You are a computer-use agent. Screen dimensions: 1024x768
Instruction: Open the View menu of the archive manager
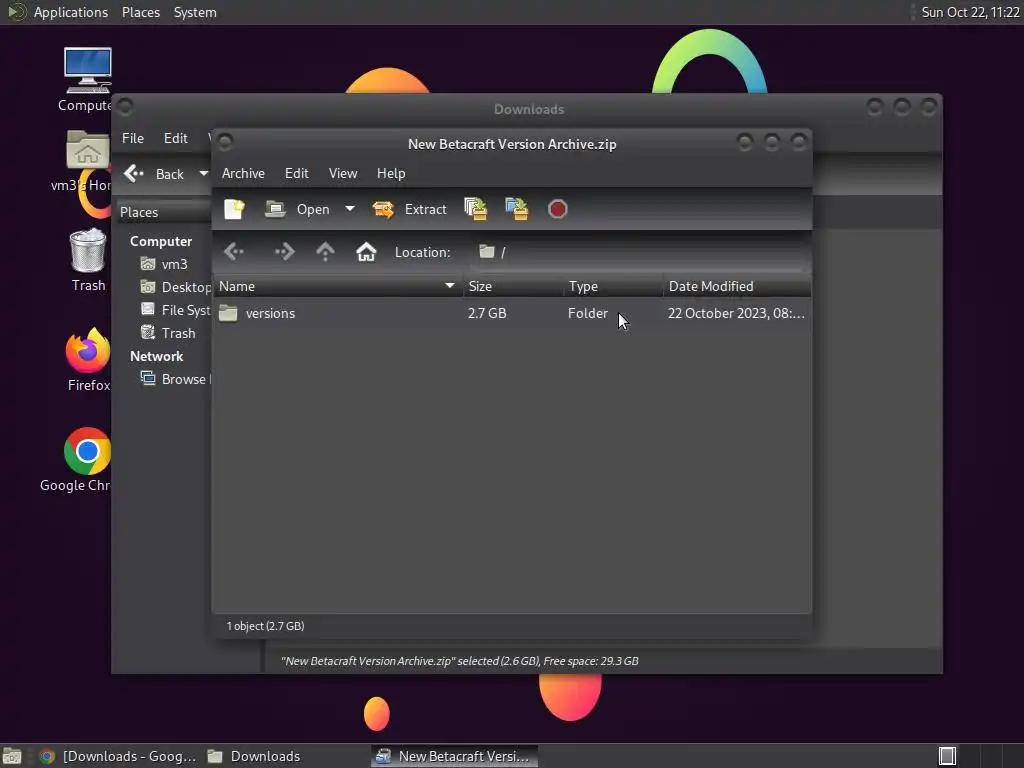coord(343,173)
